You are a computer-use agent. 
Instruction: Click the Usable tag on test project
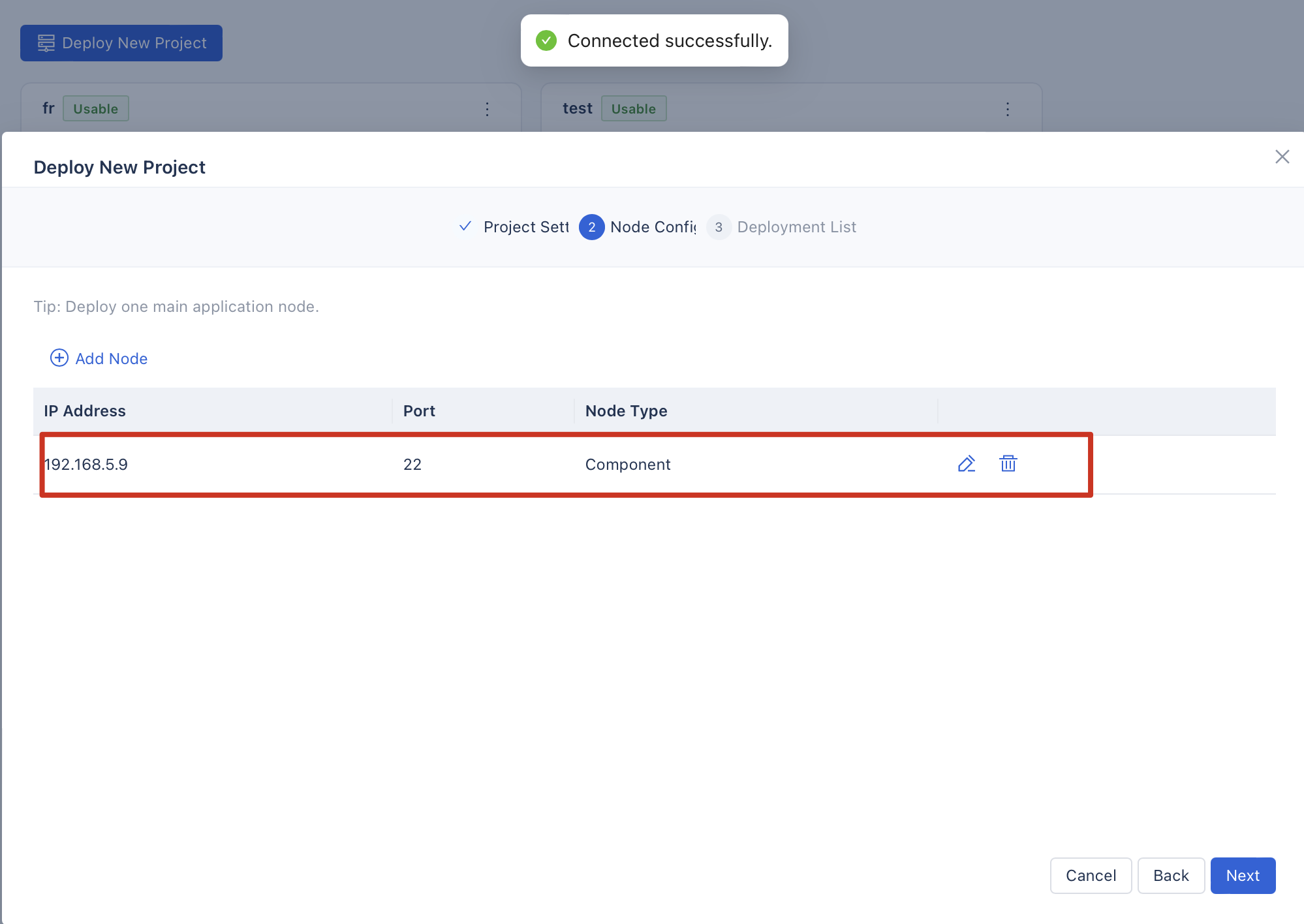633,109
